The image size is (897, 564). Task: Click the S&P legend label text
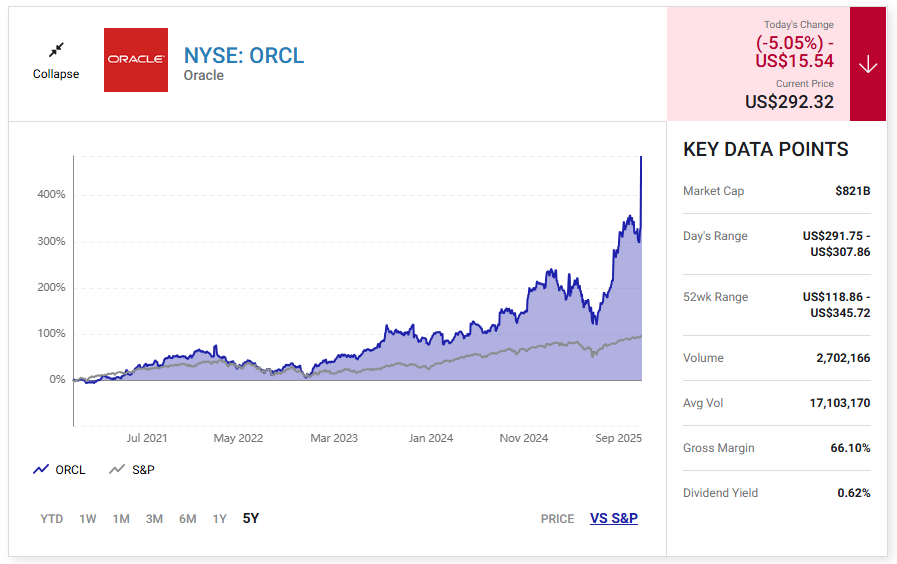coord(143,470)
